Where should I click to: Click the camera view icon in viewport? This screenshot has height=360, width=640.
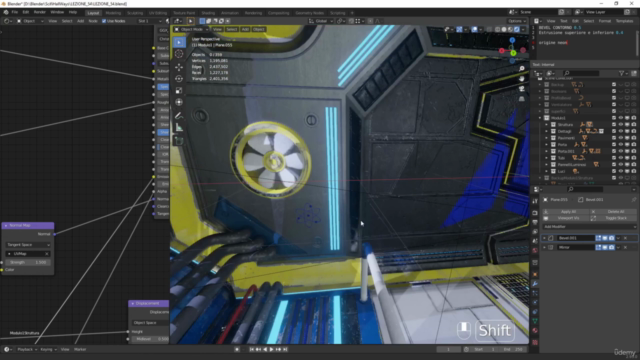pos(522,89)
